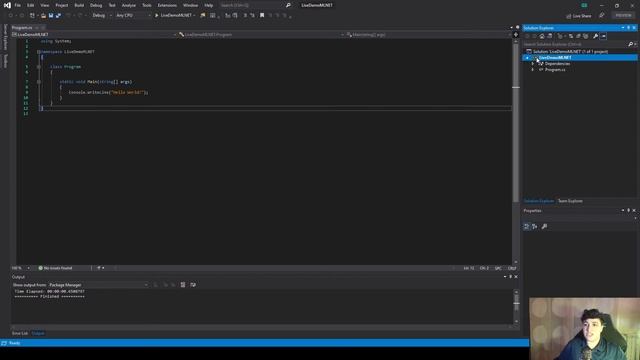This screenshot has width=640, height=360.
Task: Click the Alphabetical sort icon in Properties
Action: point(535,227)
